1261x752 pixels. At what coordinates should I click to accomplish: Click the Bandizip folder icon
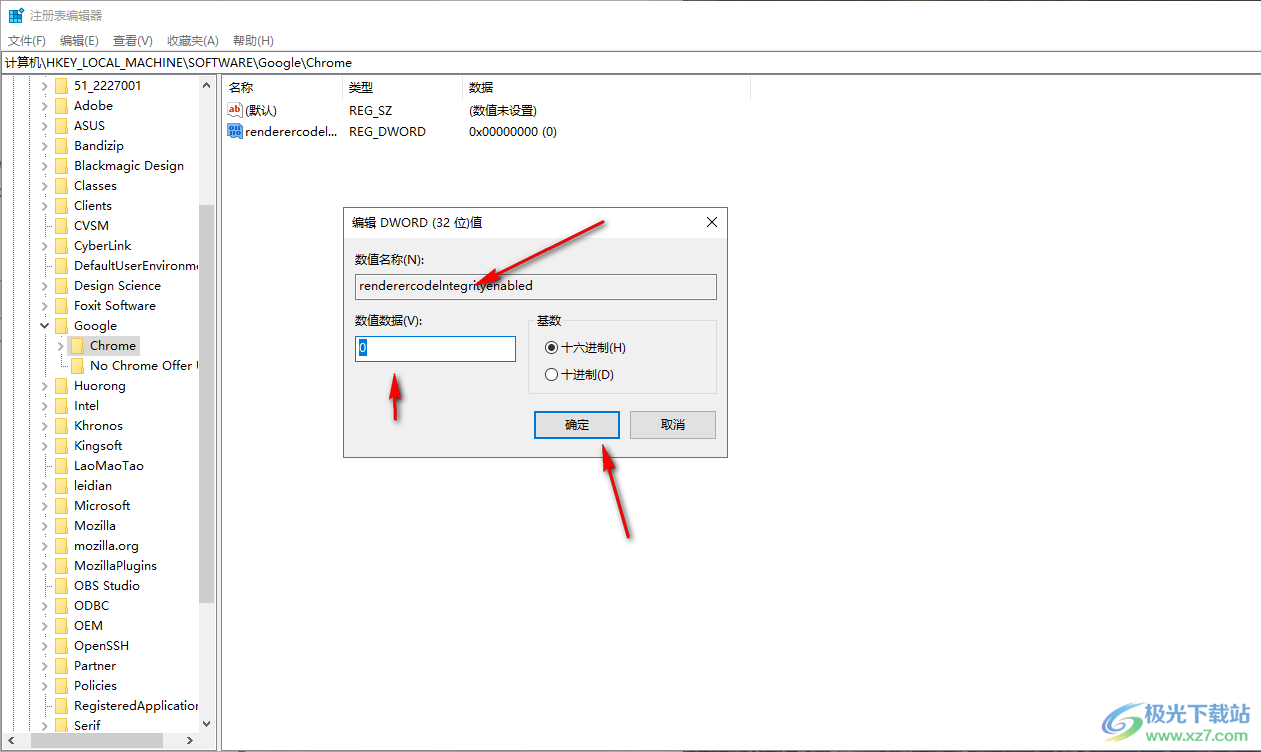(x=60, y=145)
